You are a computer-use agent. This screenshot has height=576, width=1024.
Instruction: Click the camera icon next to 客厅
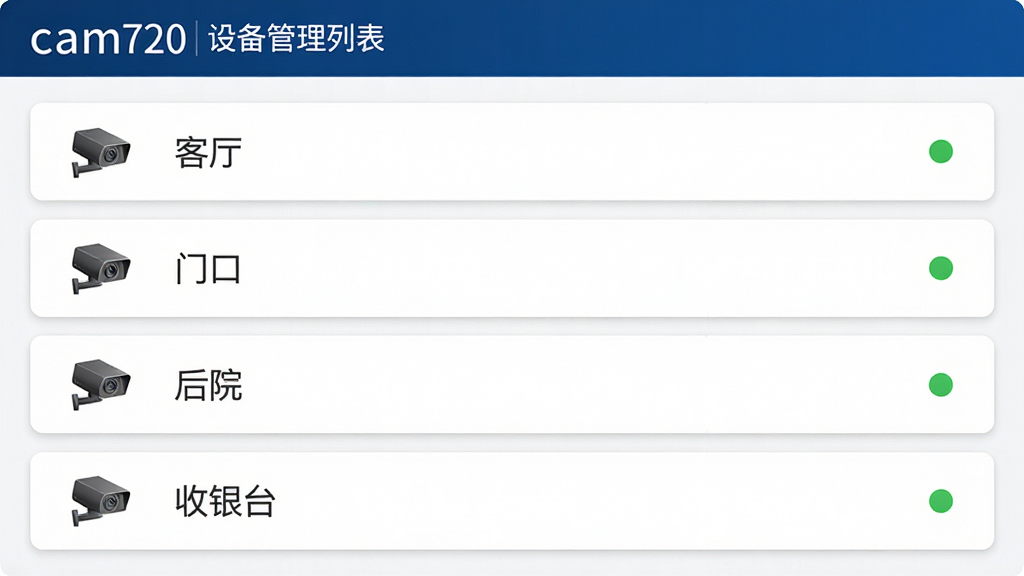[x=101, y=152]
